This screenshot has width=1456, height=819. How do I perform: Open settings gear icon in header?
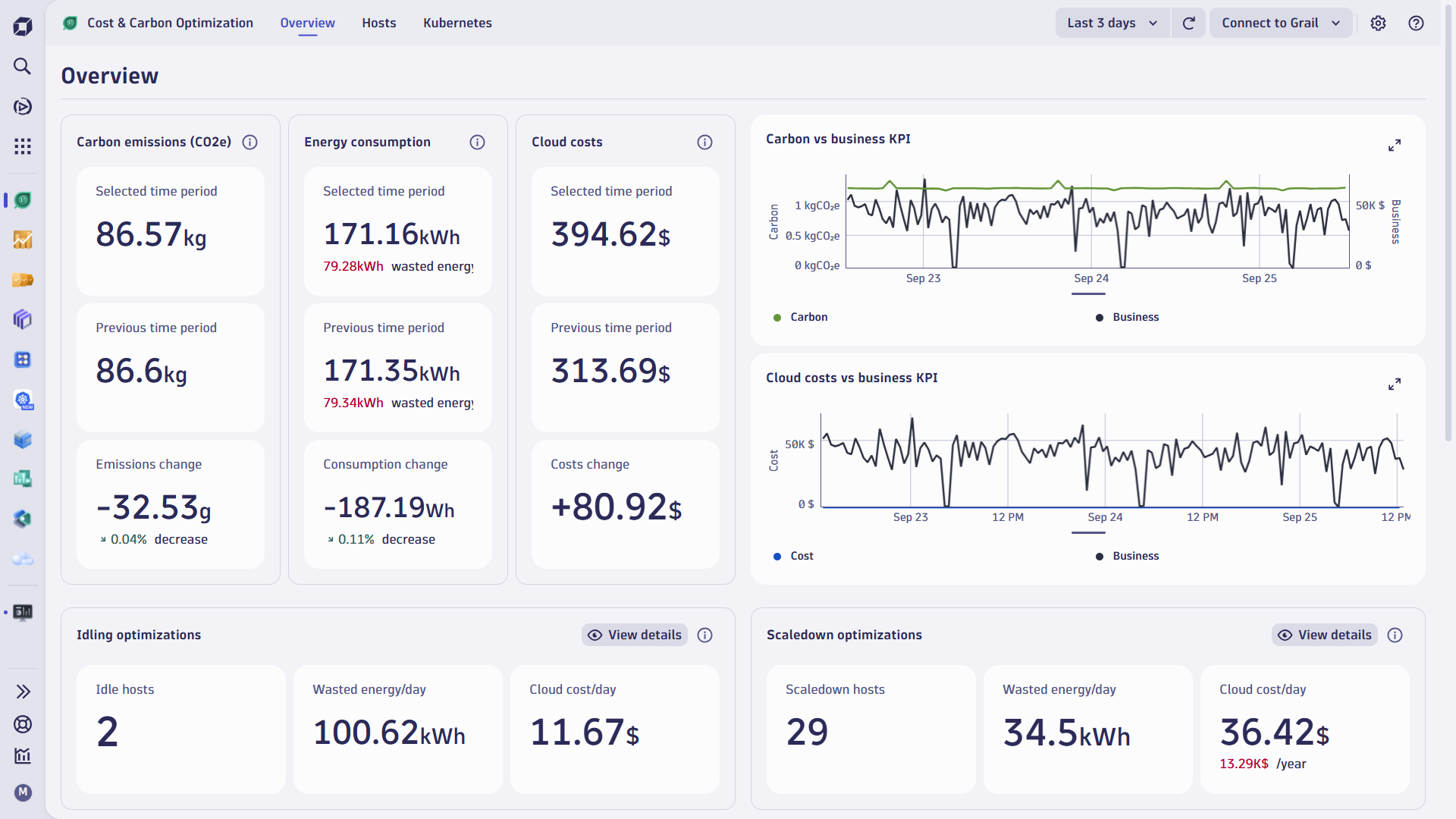[1378, 23]
